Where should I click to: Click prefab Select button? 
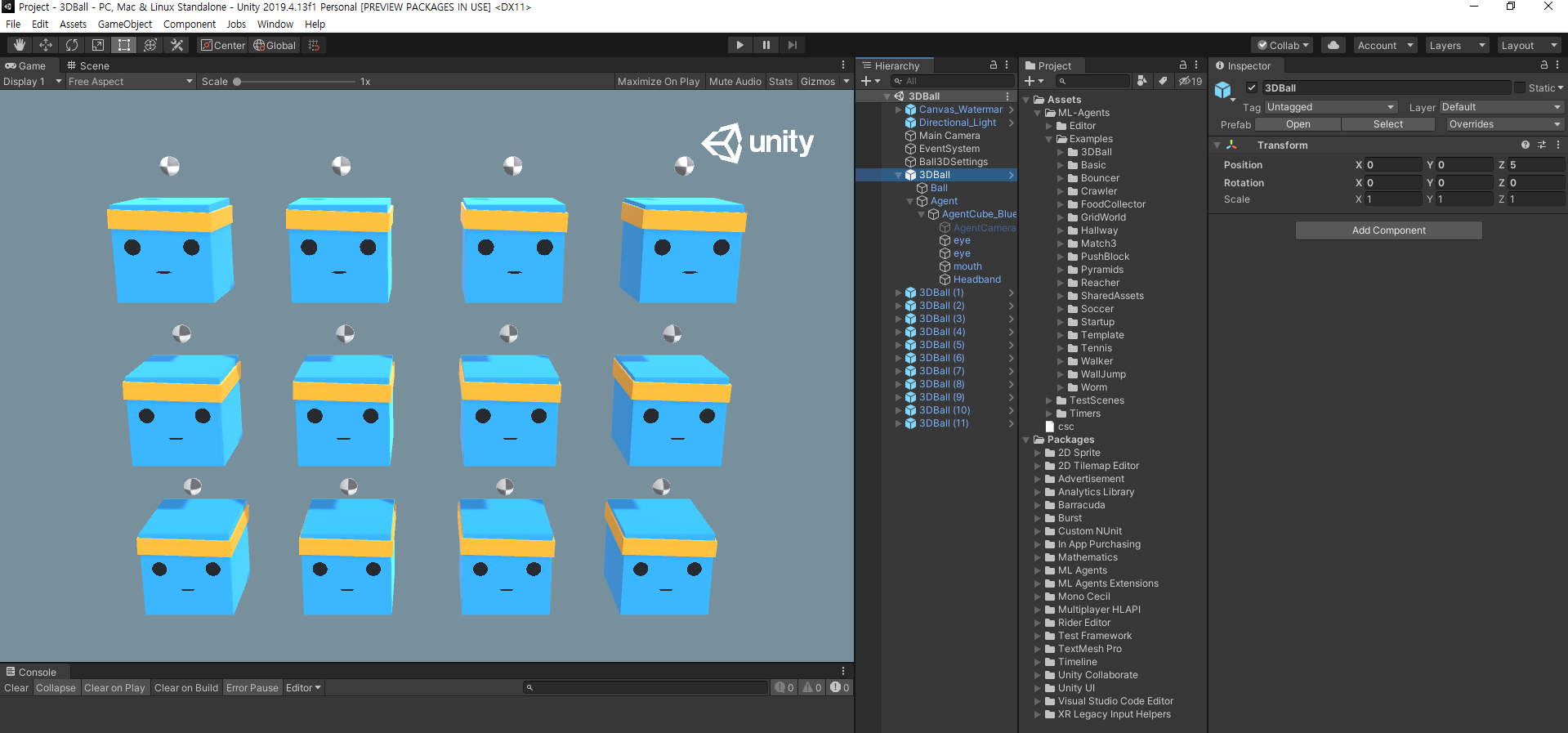tap(1387, 124)
